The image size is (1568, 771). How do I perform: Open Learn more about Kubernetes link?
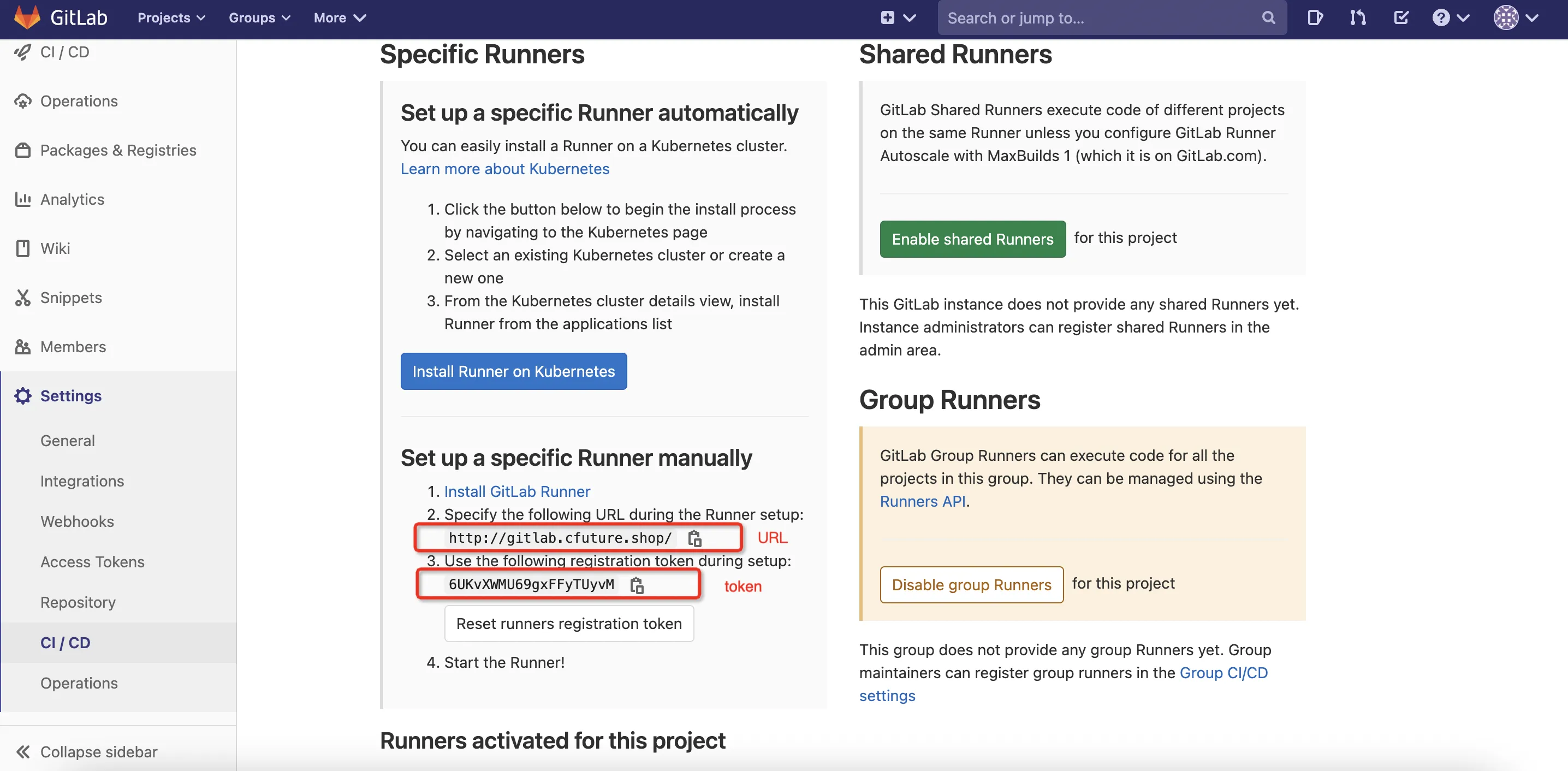(x=504, y=169)
